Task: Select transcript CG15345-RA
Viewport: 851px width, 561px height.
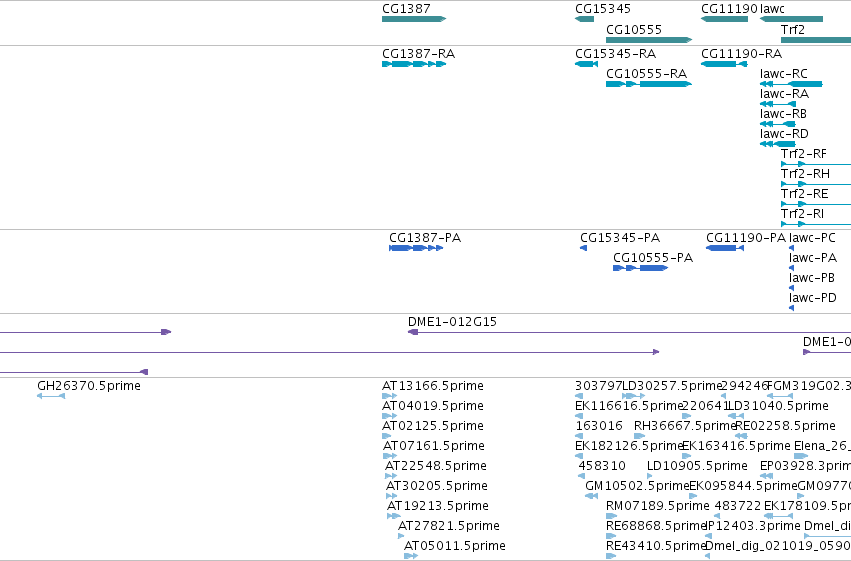Action: click(586, 64)
